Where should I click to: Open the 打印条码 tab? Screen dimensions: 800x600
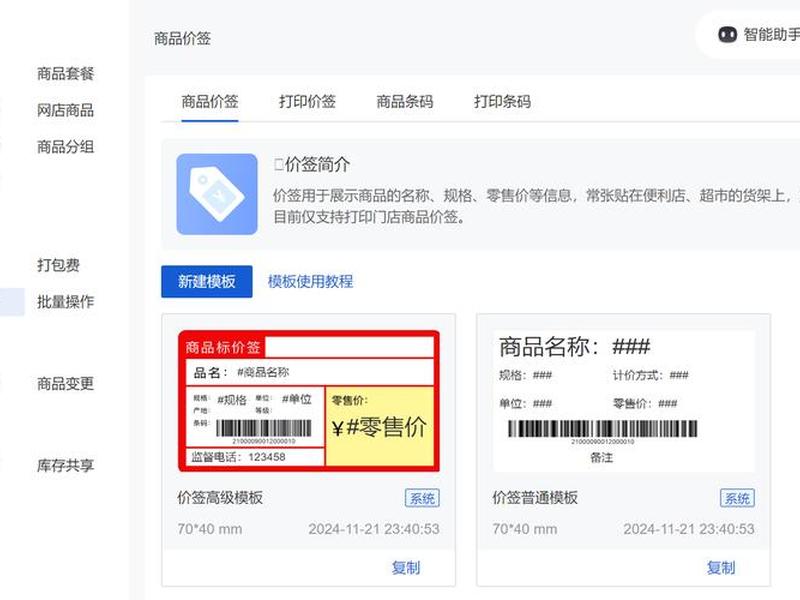(502, 102)
